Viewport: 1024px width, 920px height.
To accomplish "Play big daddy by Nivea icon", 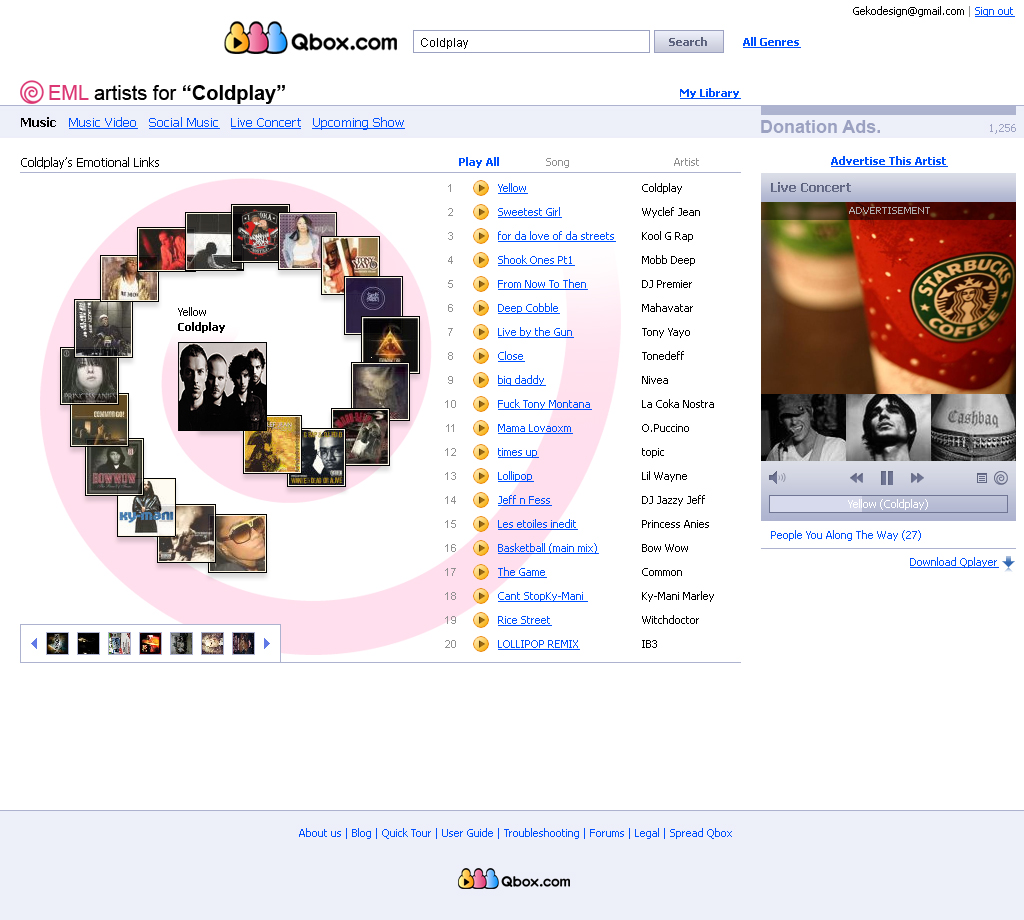I will pyautogui.click(x=481, y=380).
